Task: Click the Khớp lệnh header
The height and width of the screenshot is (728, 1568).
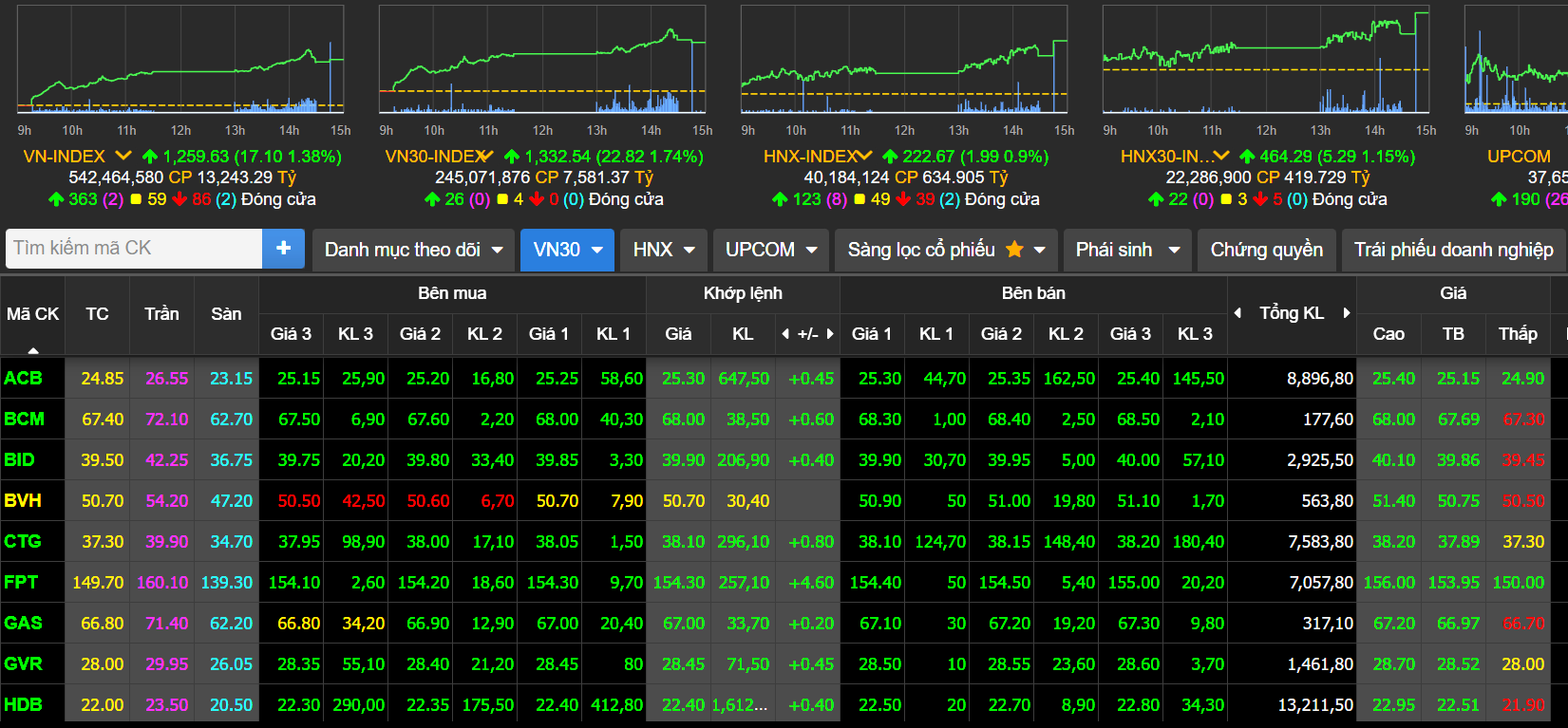Action: (x=743, y=293)
